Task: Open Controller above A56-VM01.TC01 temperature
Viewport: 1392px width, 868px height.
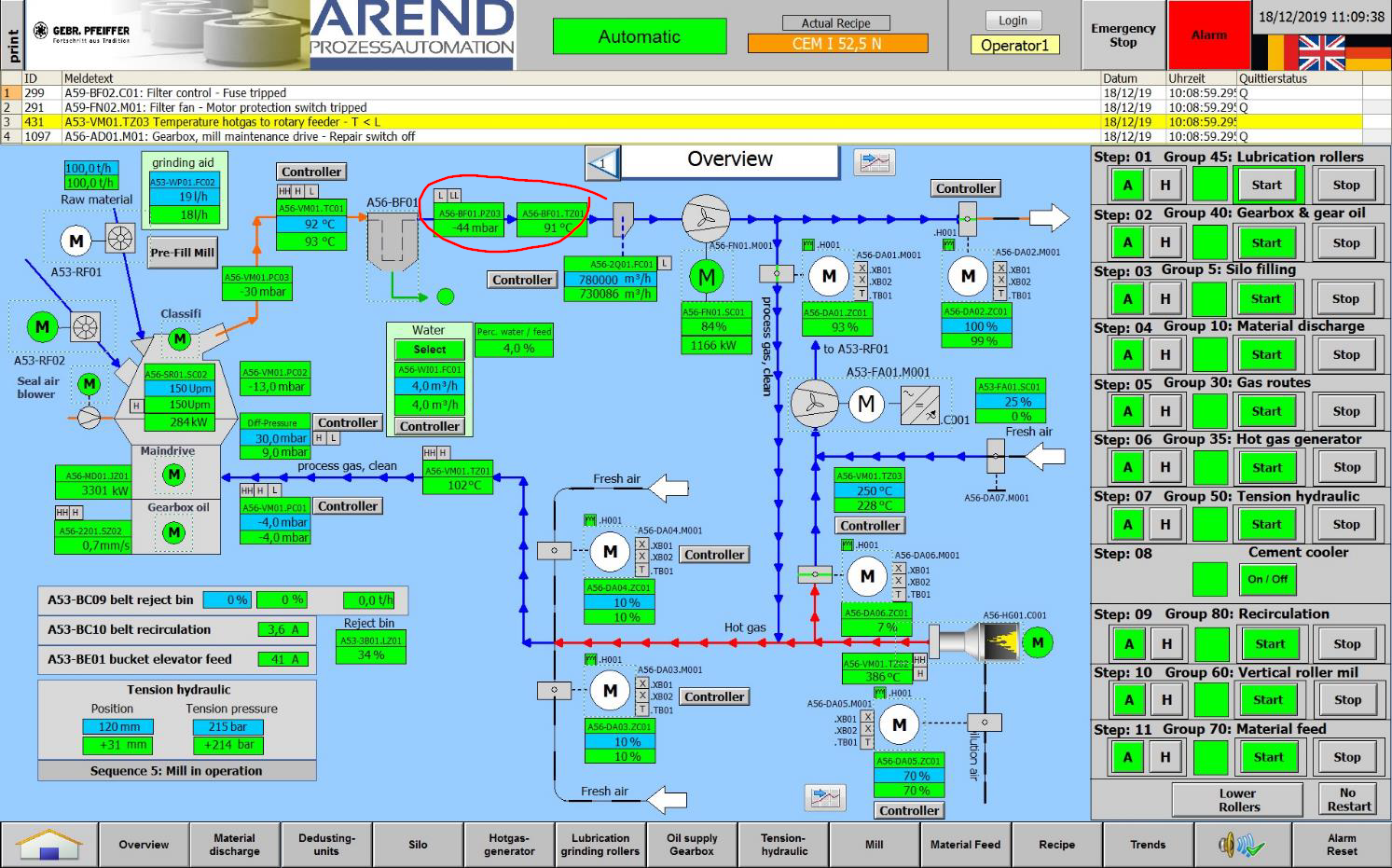Action: pyautogui.click(x=311, y=172)
